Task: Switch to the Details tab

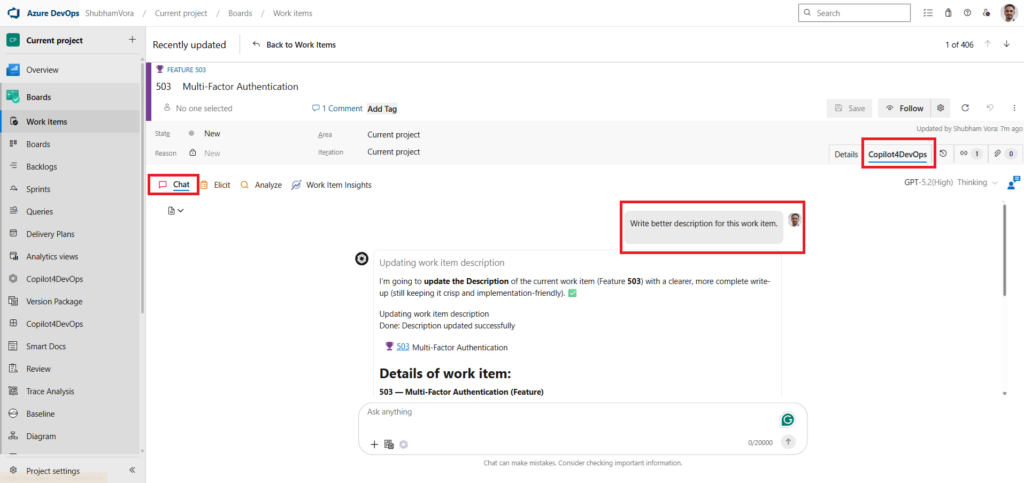Action: point(846,154)
